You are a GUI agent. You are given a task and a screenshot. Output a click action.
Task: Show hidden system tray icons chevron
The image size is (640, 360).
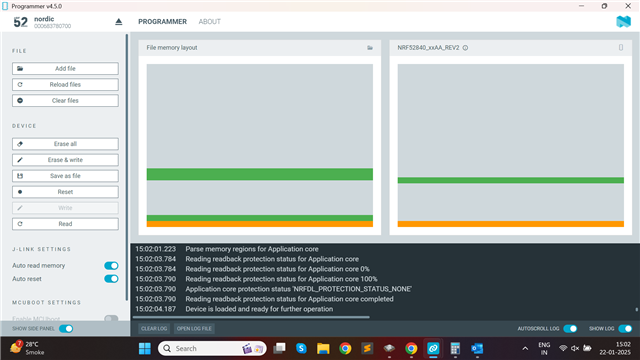click(x=525, y=348)
